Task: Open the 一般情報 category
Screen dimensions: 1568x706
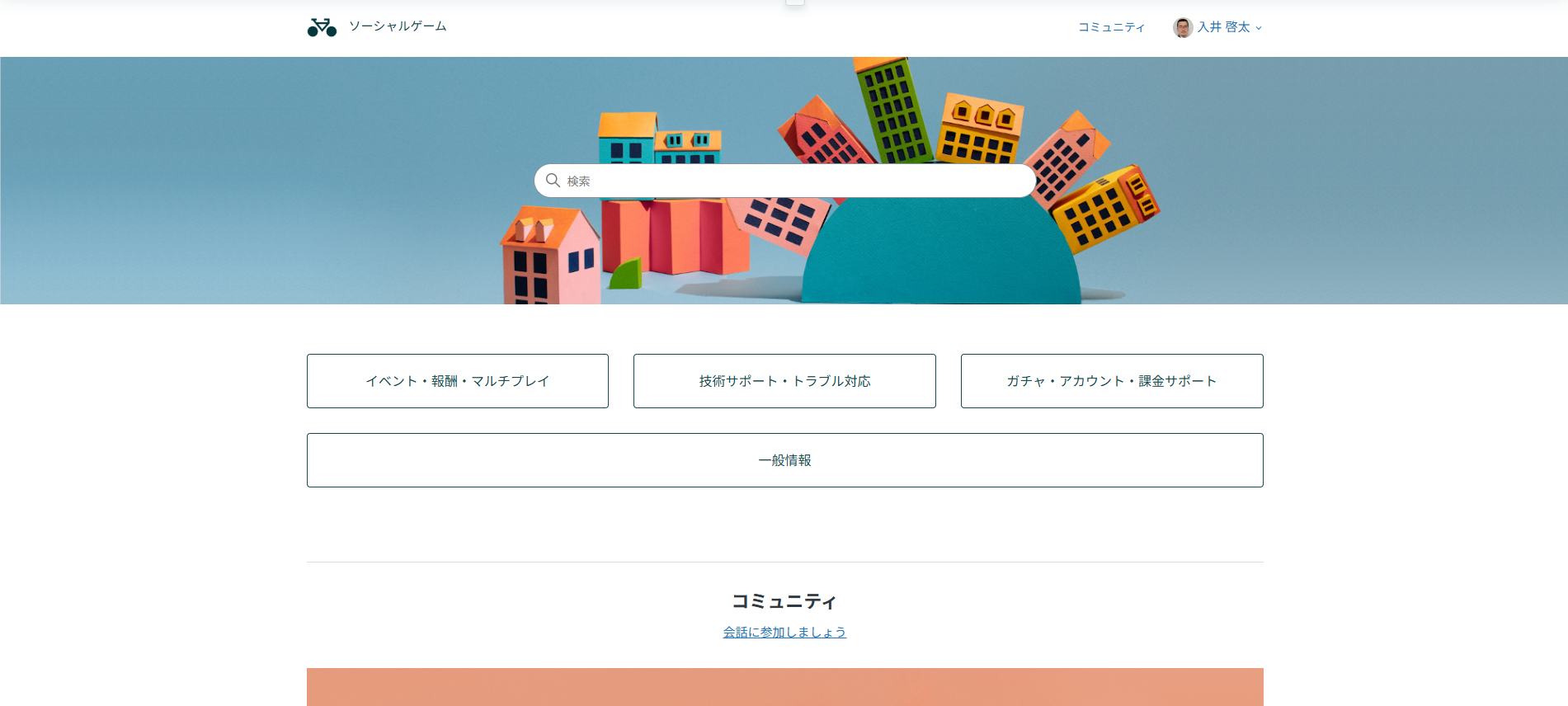Action: 785,460
